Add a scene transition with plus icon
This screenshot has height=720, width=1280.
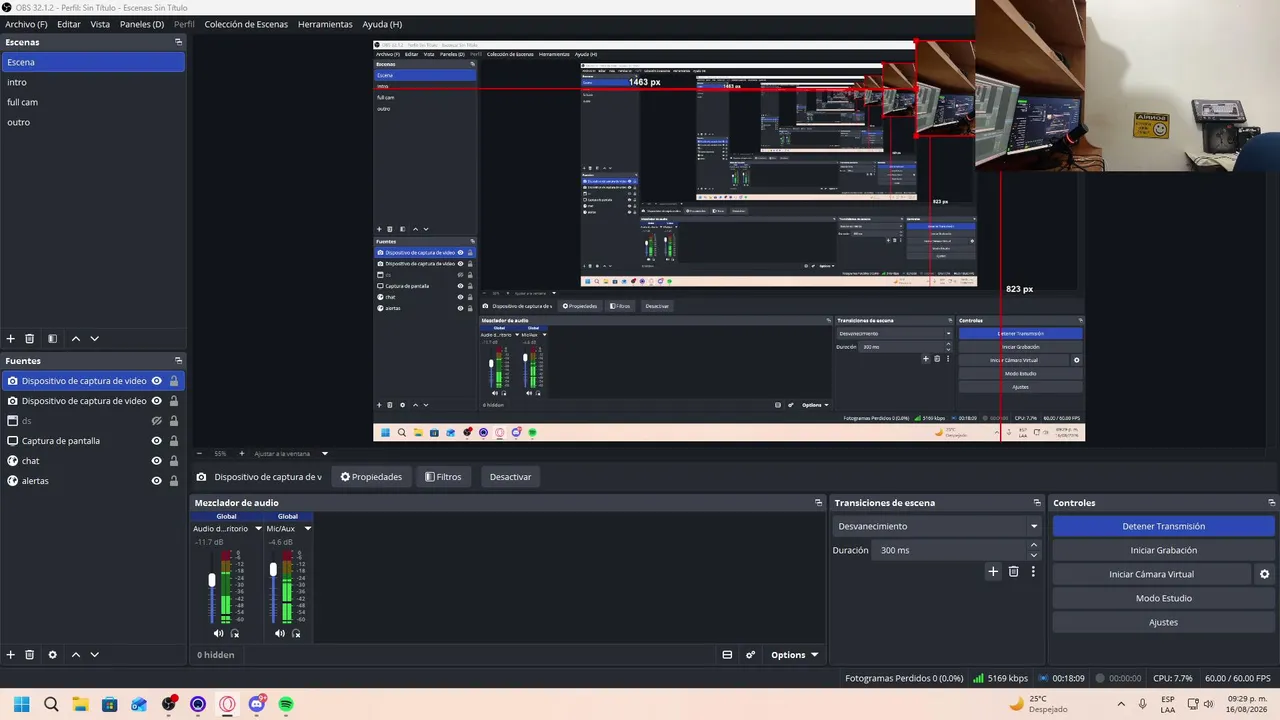point(993,572)
